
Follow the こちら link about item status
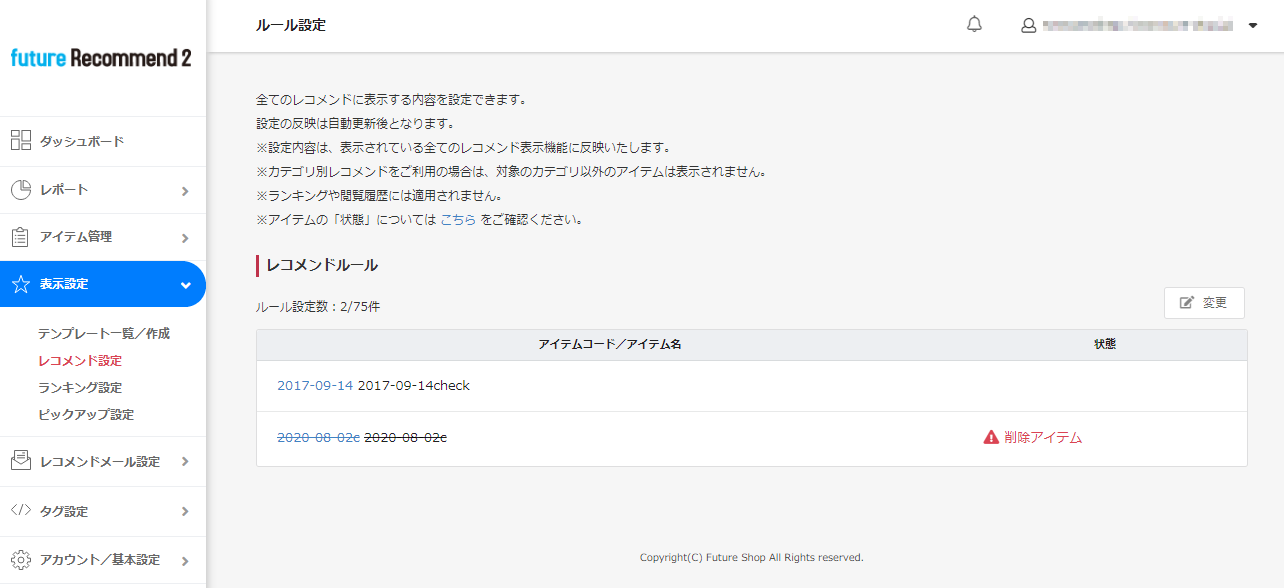pyautogui.click(x=458, y=219)
